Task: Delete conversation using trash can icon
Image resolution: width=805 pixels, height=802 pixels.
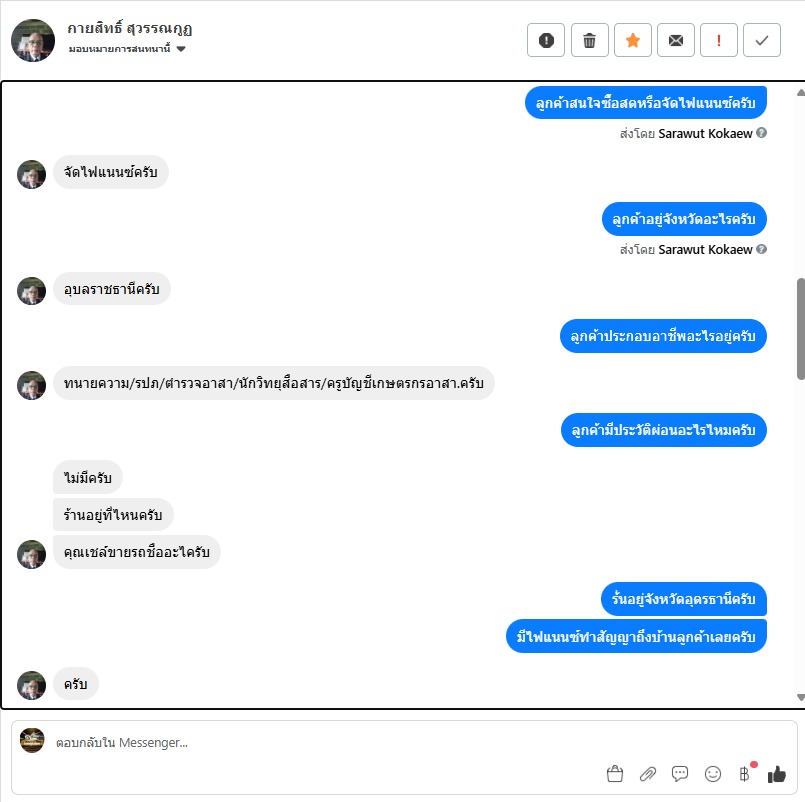Action: (x=589, y=40)
